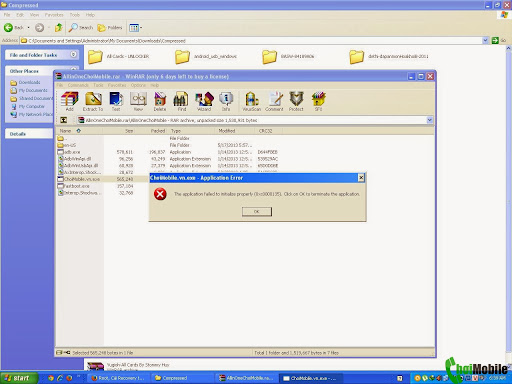Click the Forward arrow in Explorer toolbar
The image size is (512, 384).
39,28
